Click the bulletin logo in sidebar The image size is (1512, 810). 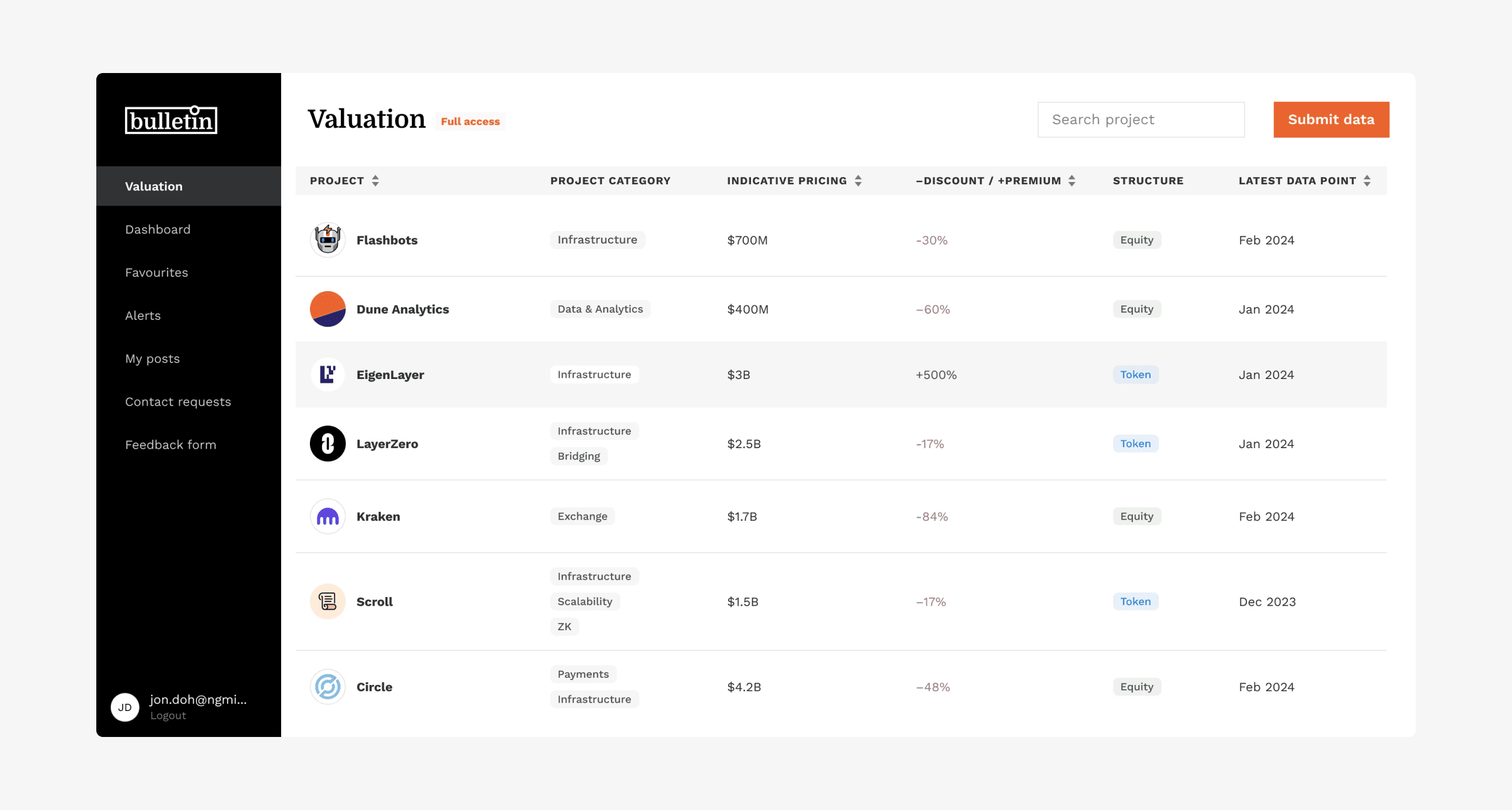tap(171, 120)
